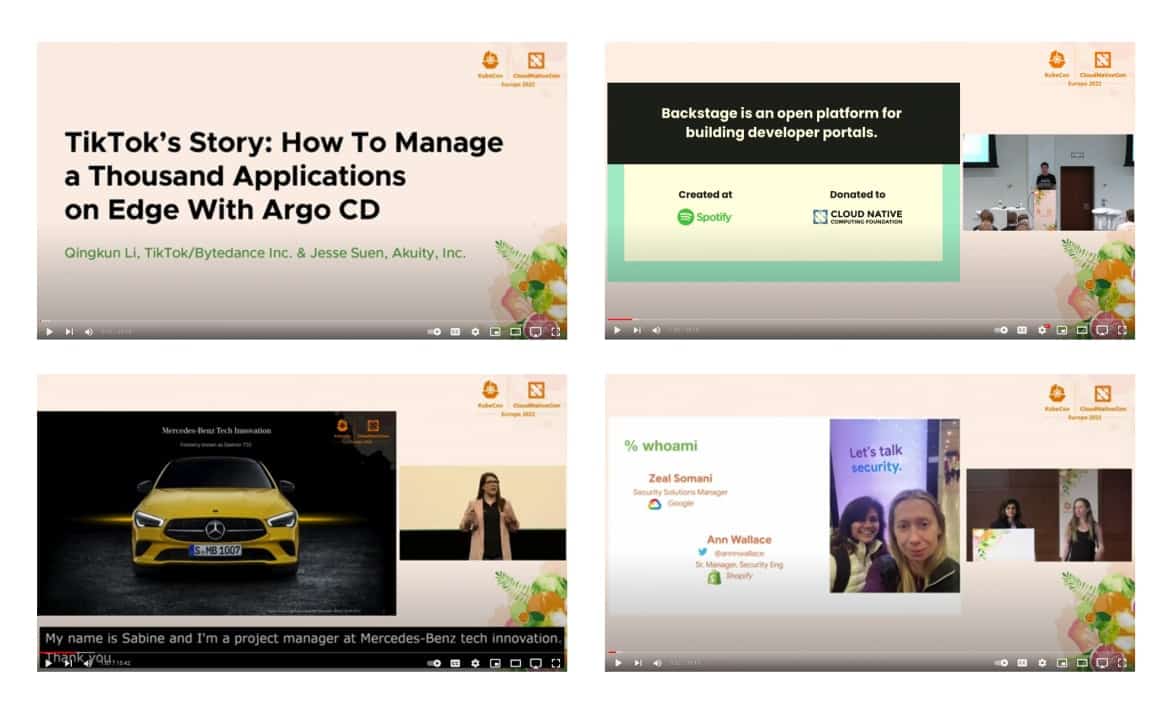Enter fullscreen on Backstage video
Screen dimensions: 1172x708
click(x=1122, y=330)
